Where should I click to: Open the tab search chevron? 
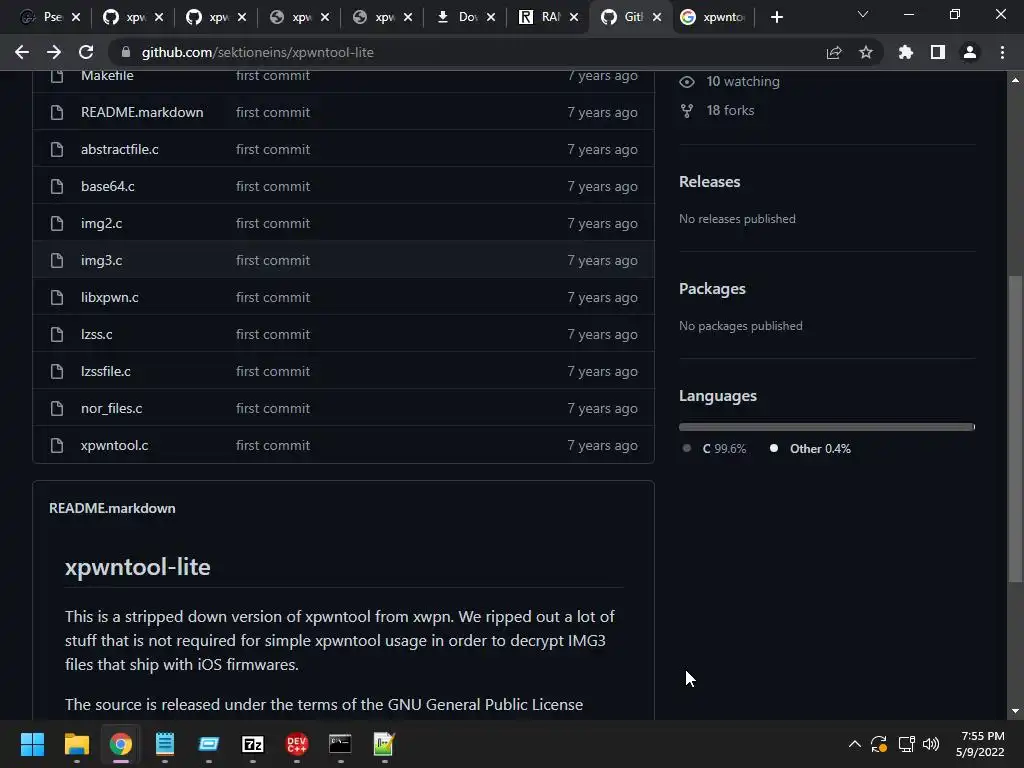(x=863, y=14)
